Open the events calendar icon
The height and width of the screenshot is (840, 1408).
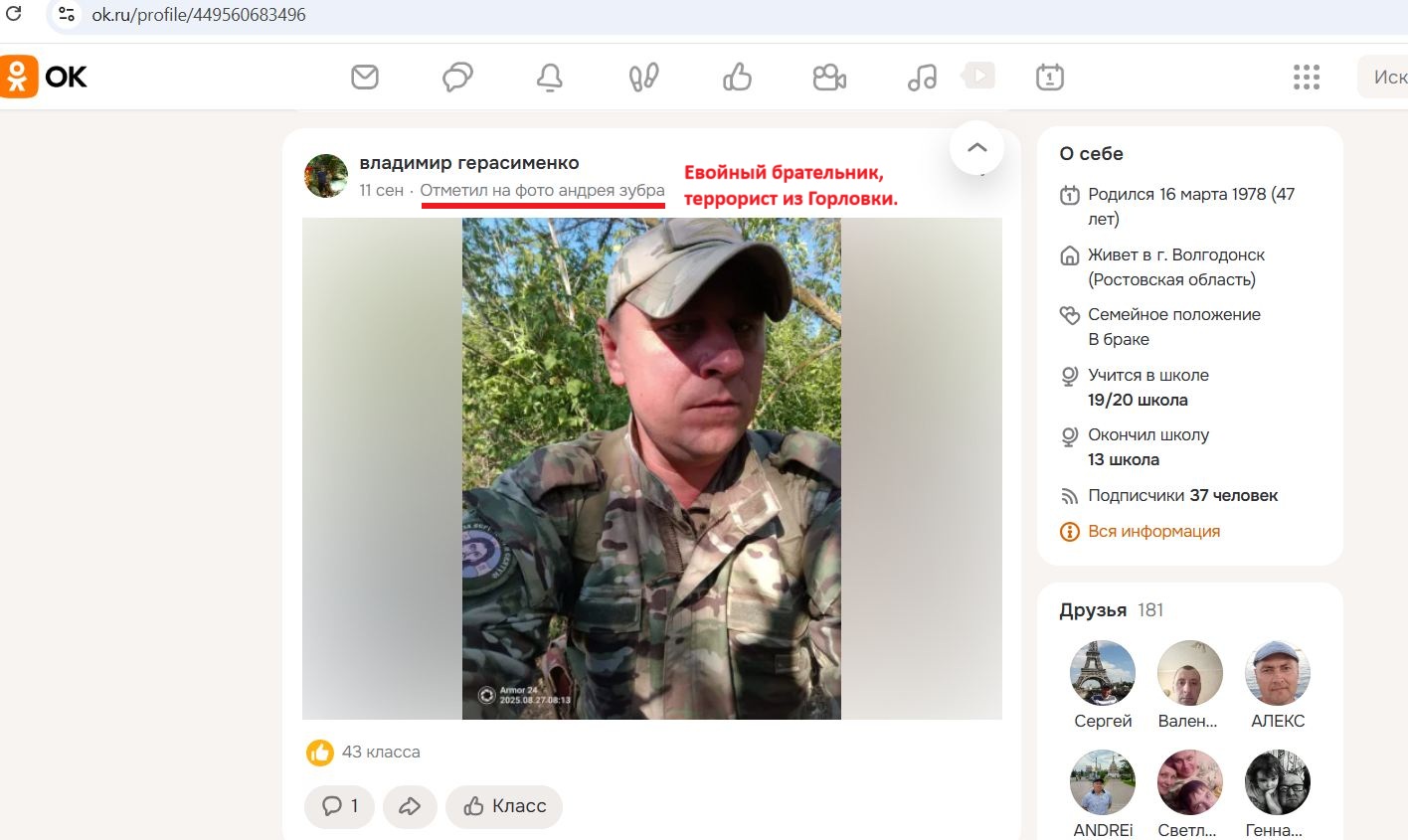click(1052, 77)
